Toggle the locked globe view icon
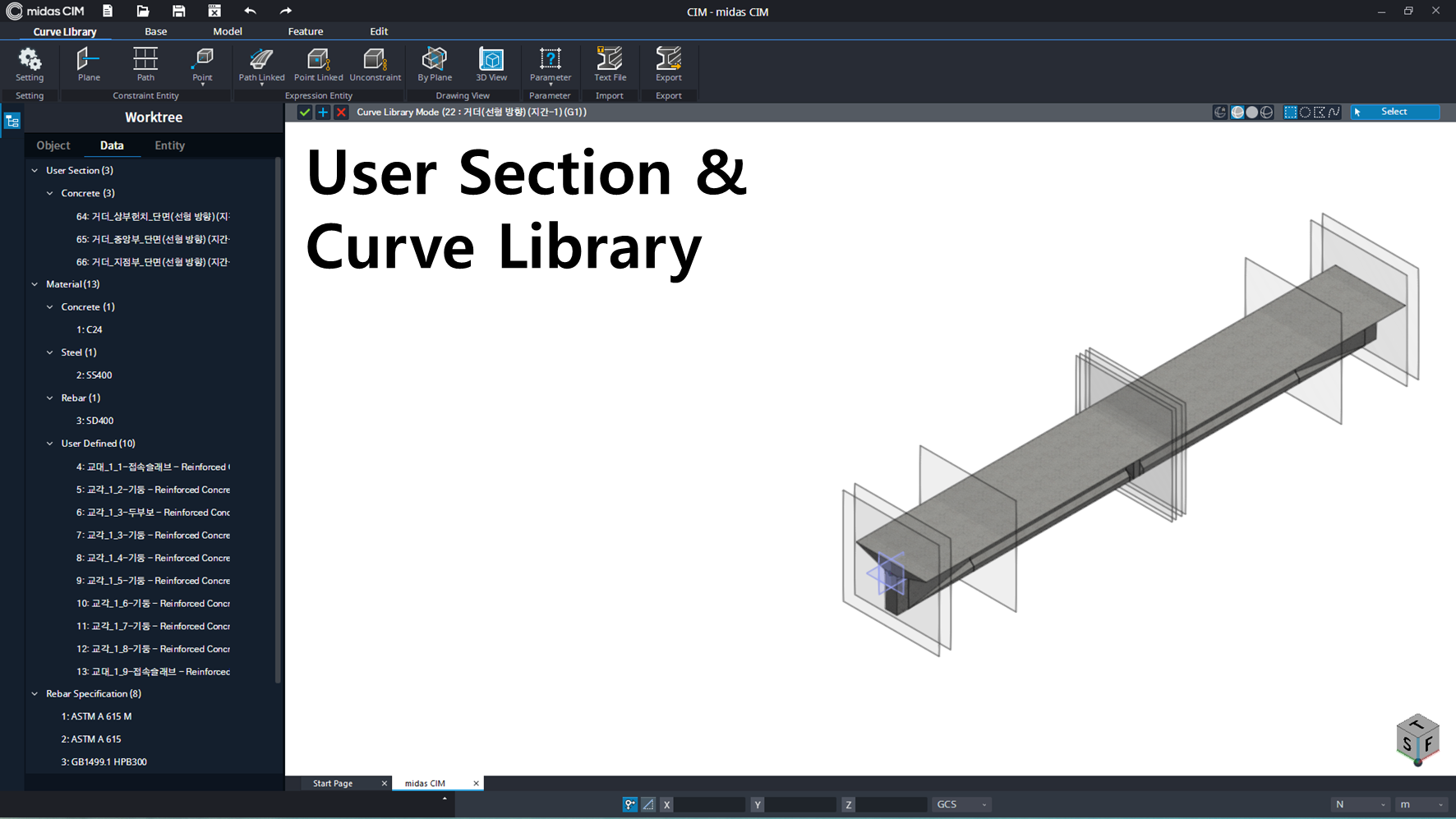Image resolution: width=1456 pixels, height=819 pixels. (x=1220, y=112)
